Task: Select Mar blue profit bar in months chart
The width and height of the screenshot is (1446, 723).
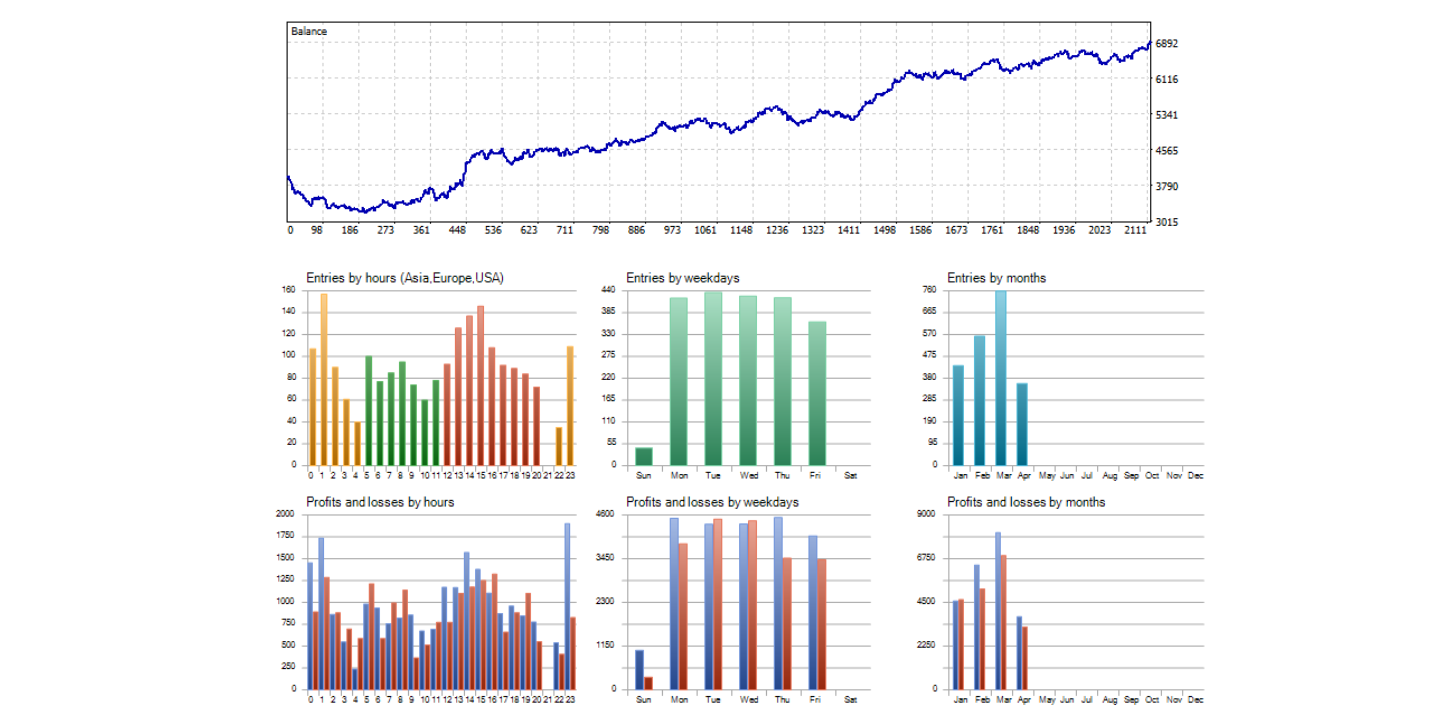Action: [x=998, y=611]
